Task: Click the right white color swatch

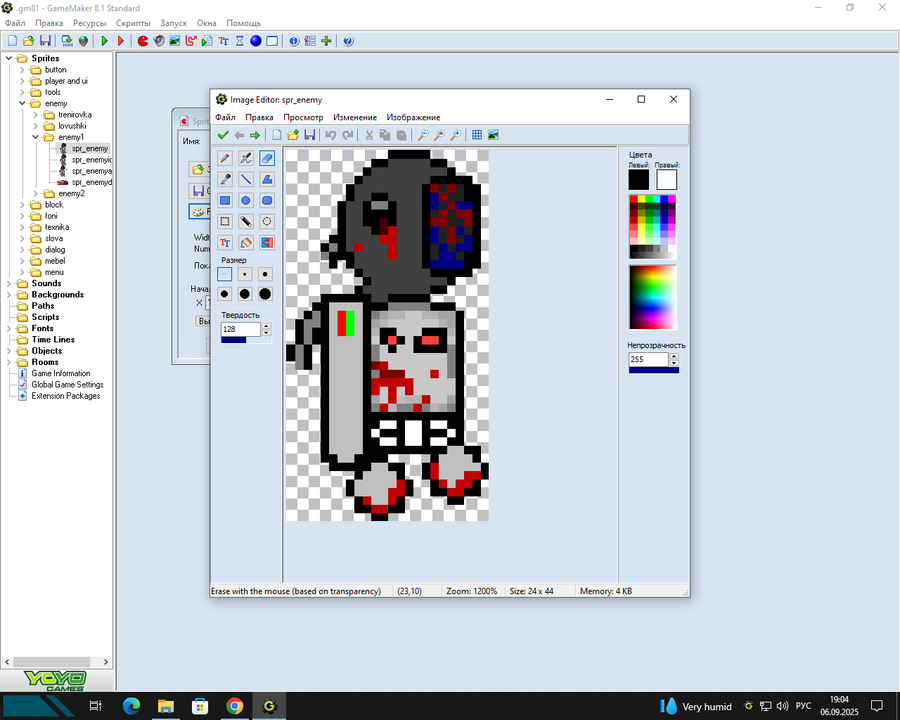Action: point(666,180)
